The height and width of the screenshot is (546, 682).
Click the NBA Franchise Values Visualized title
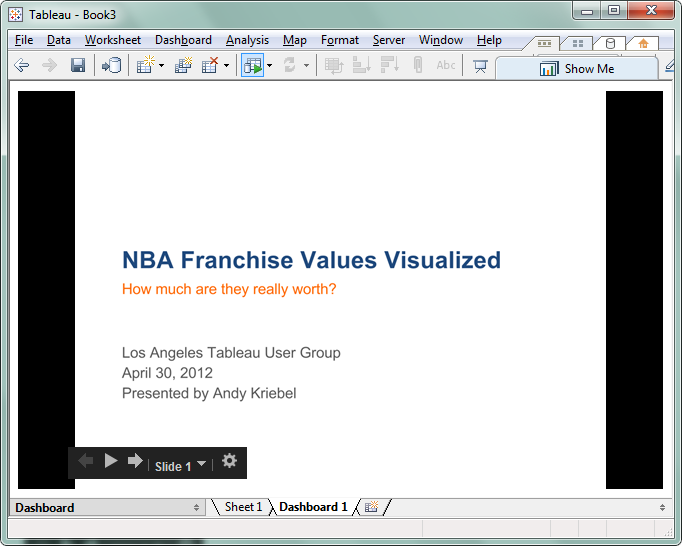tap(311, 260)
